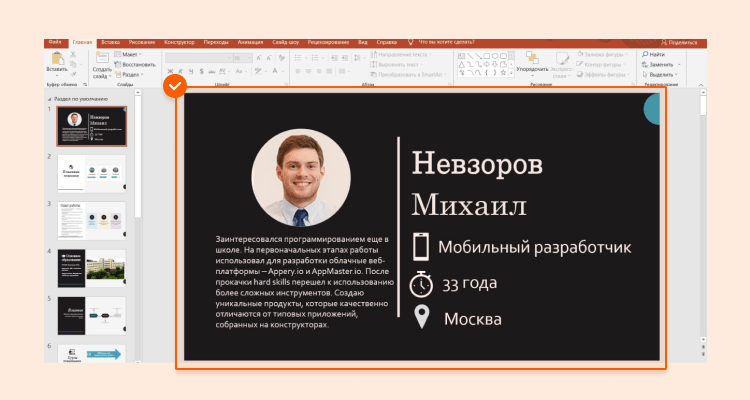This screenshot has height=400, width=750.
Task: Increase list indent level icon
Action: 344,58
